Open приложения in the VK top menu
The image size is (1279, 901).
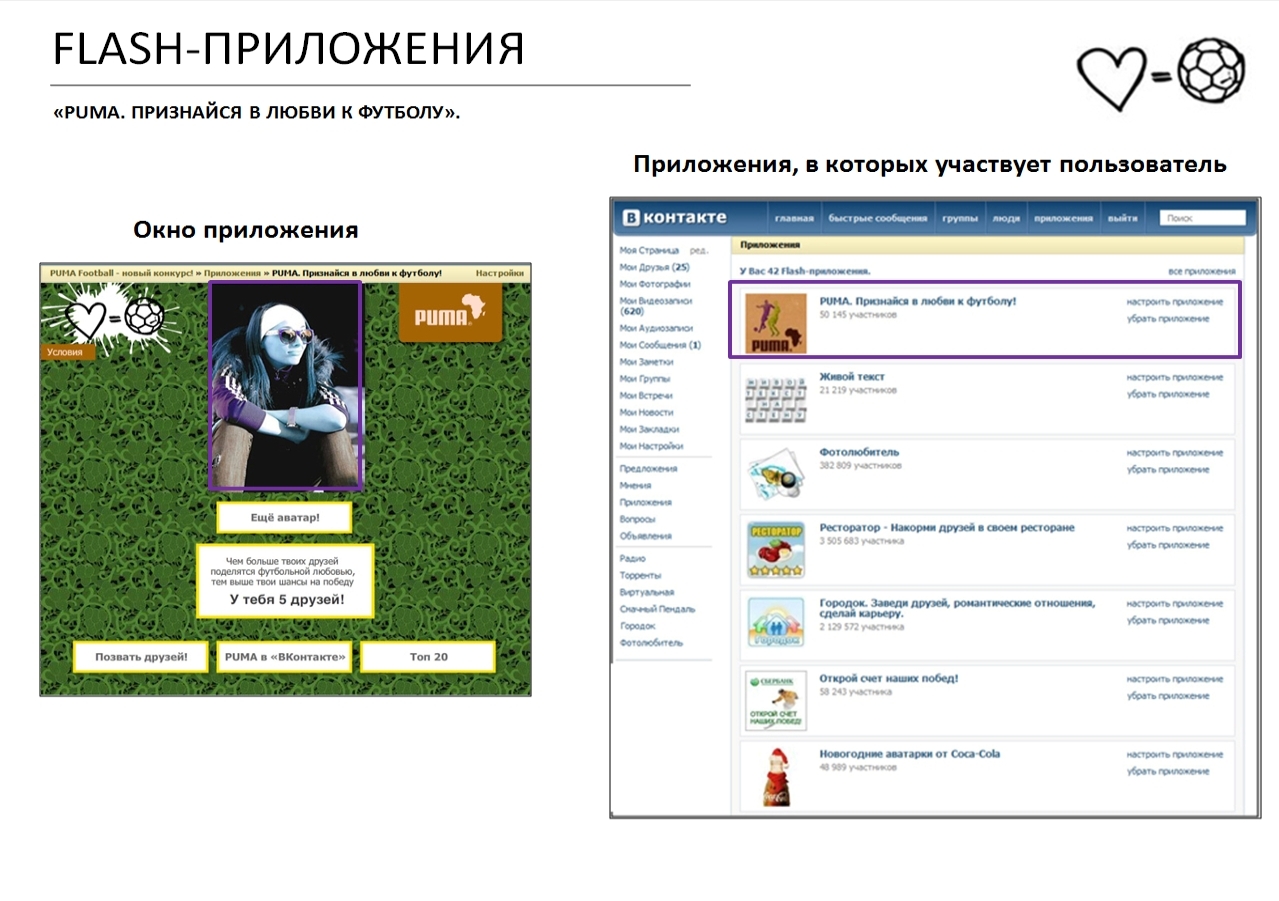(1063, 218)
